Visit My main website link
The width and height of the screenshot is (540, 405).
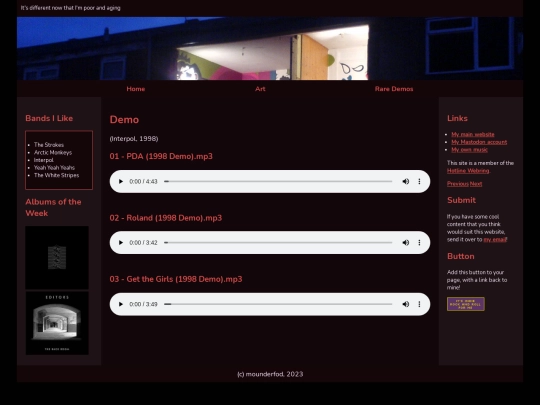coord(473,134)
